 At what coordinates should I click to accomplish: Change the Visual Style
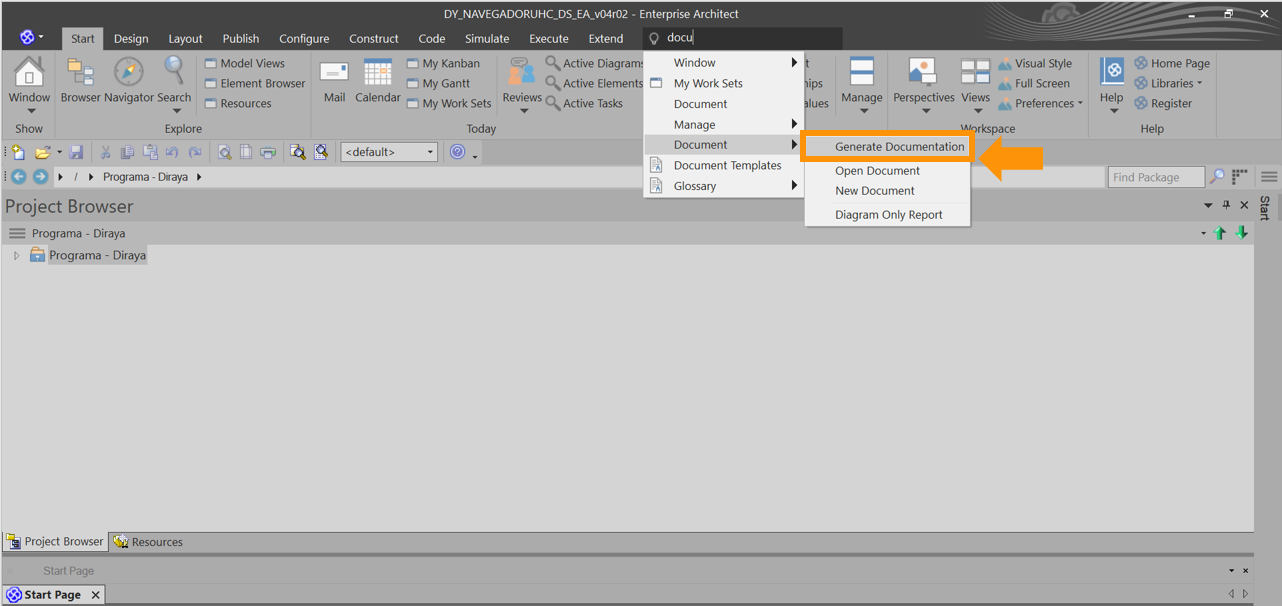click(1034, 63)
